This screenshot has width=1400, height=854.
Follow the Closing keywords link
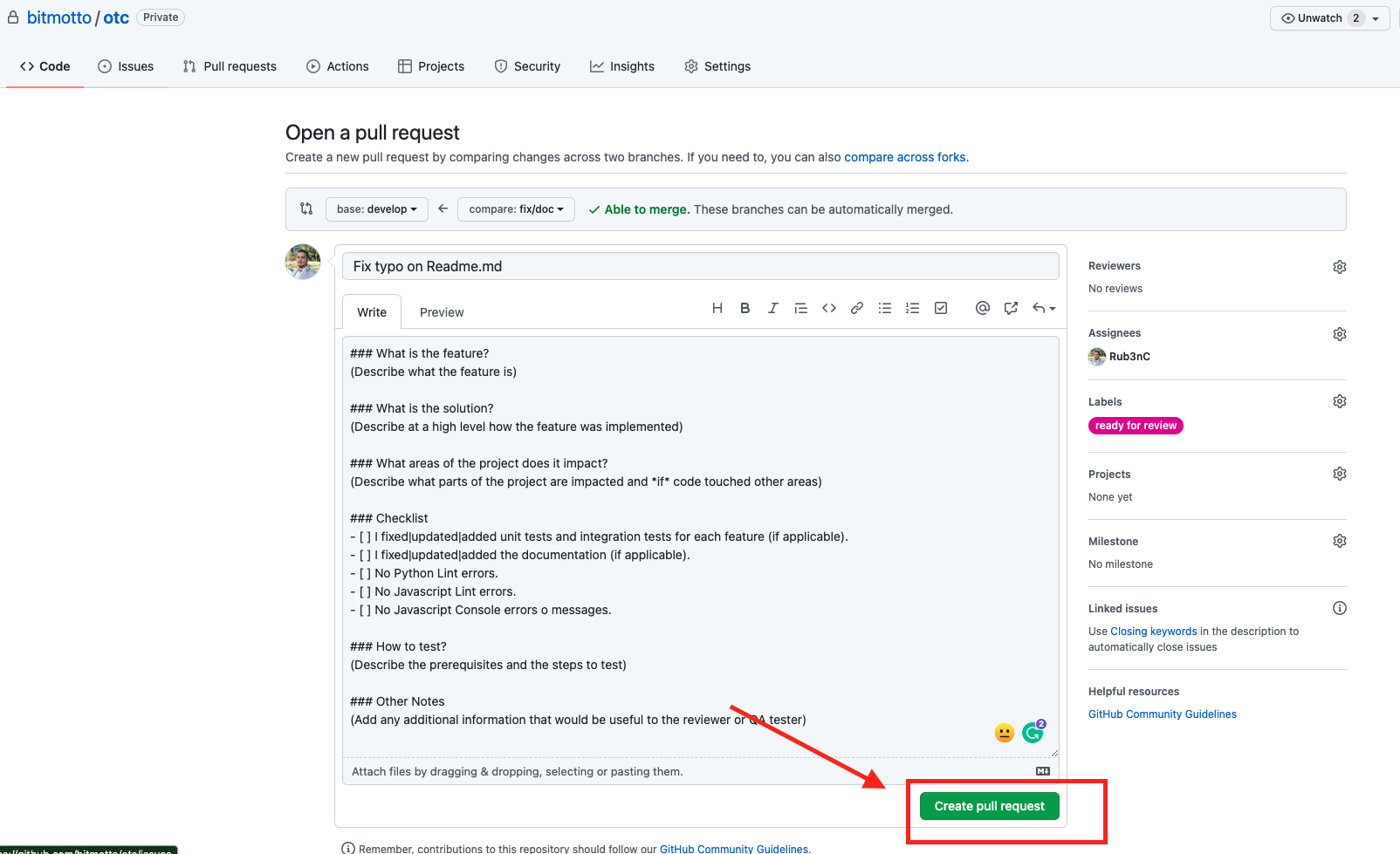click(x=1154, y=632)
